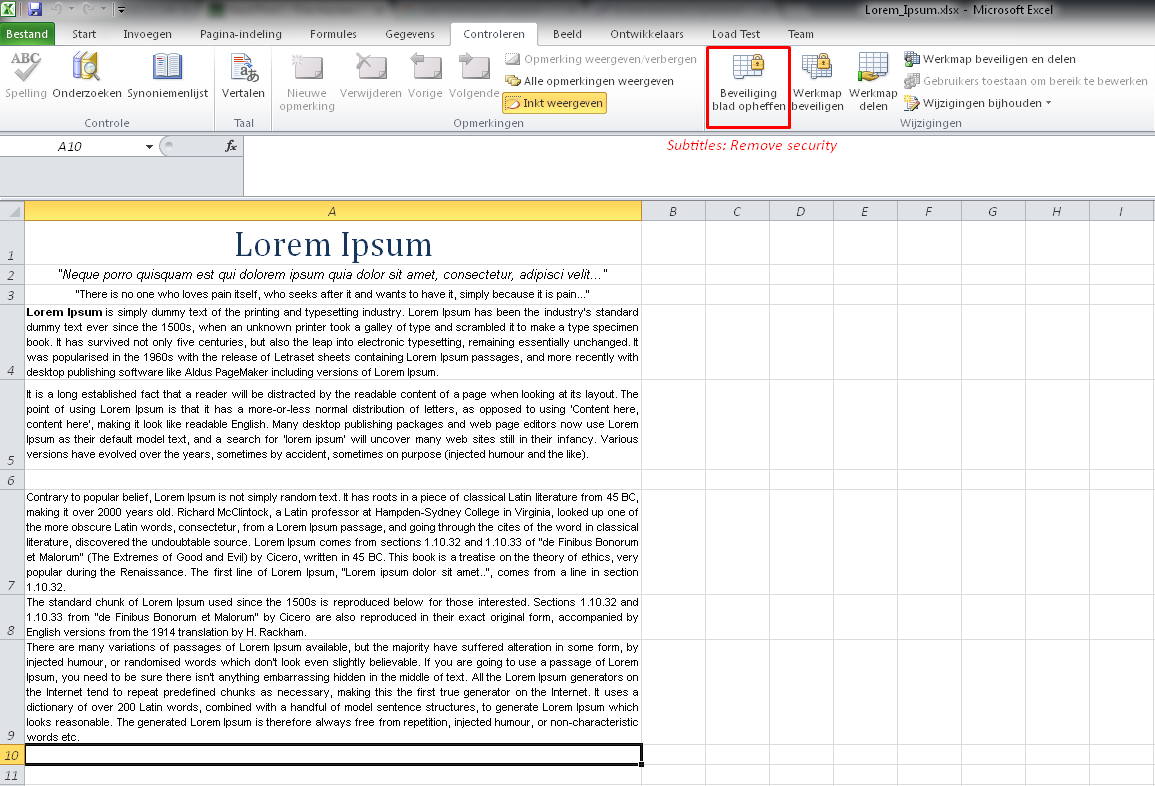The width and height of the screenshot is (1155, 786).
Task: Click the insert function fx button
Action: 230,146
